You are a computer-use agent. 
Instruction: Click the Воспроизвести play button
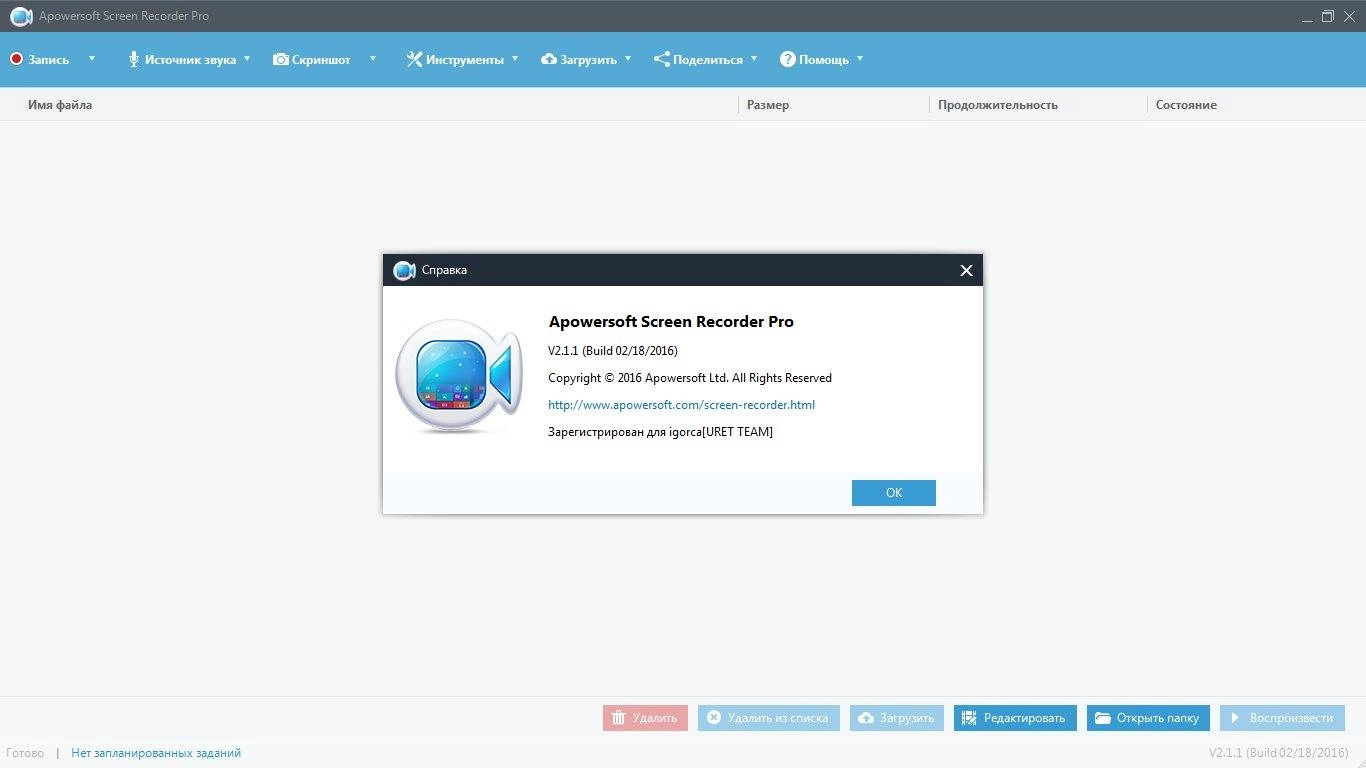pos(1282,718)
